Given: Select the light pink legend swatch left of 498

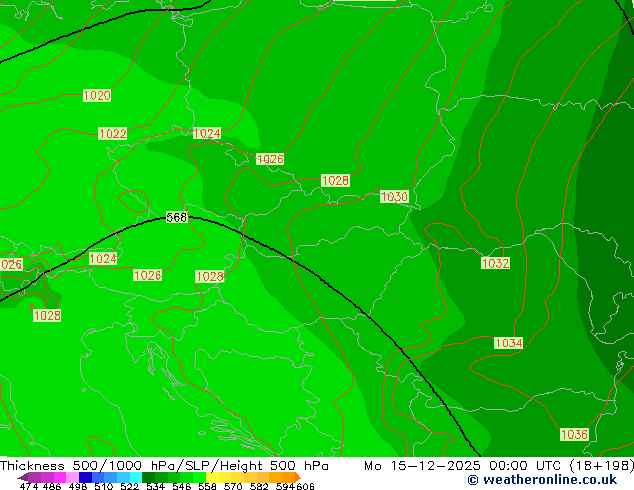Looking at the screenshot, I should coord(72,477).
